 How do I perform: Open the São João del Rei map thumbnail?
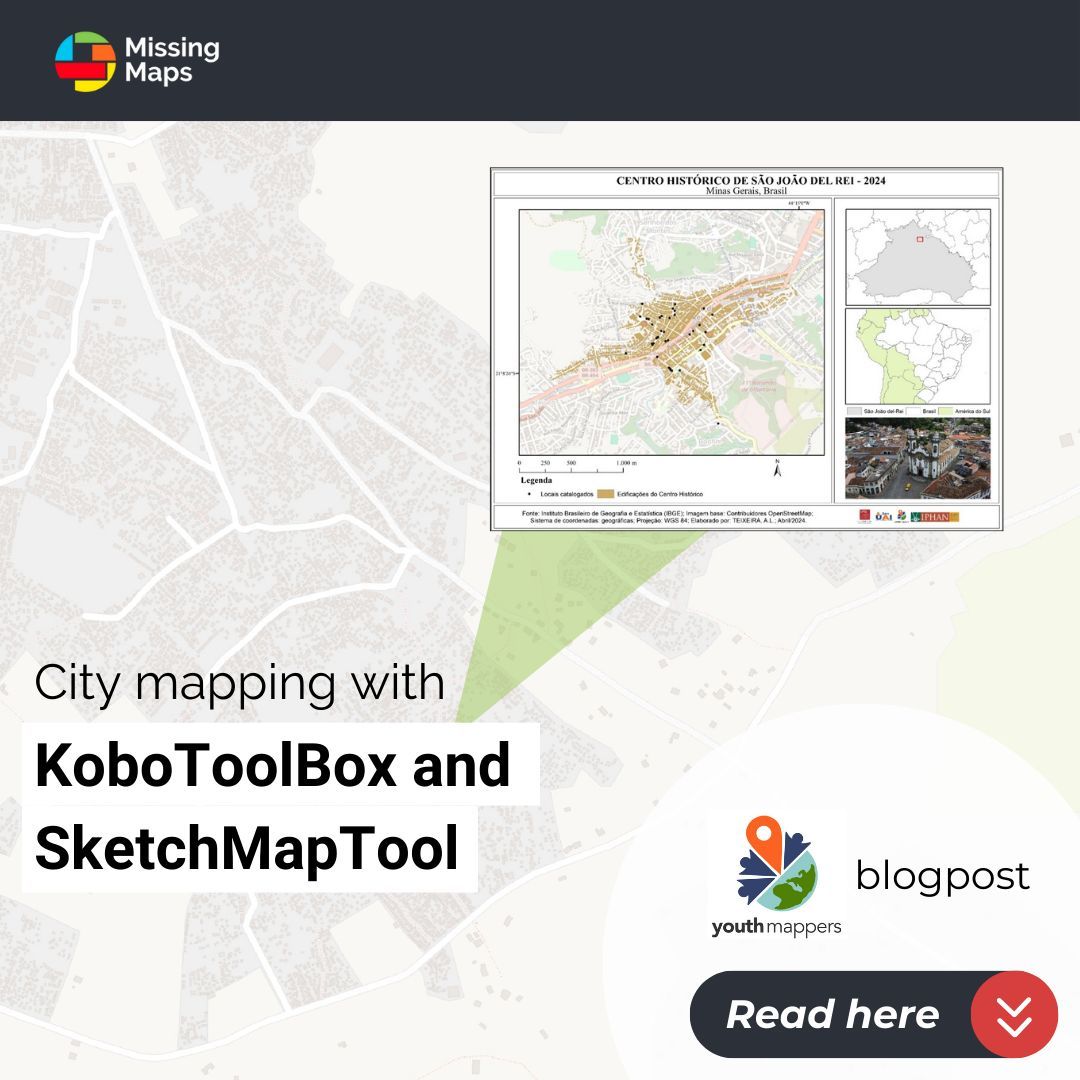point(746,349)
